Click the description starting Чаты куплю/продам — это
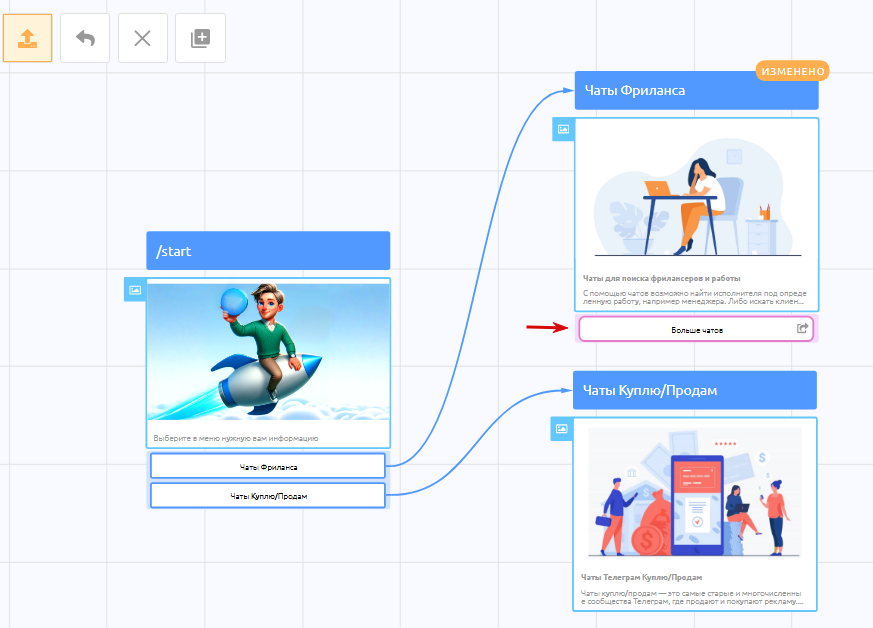 click(692, 597)
